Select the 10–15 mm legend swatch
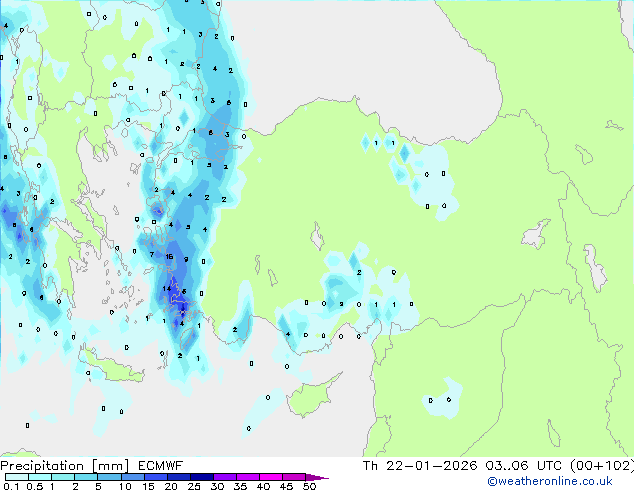Image resolution: width=634 pixels, height=490 pixels. [132, 477]
